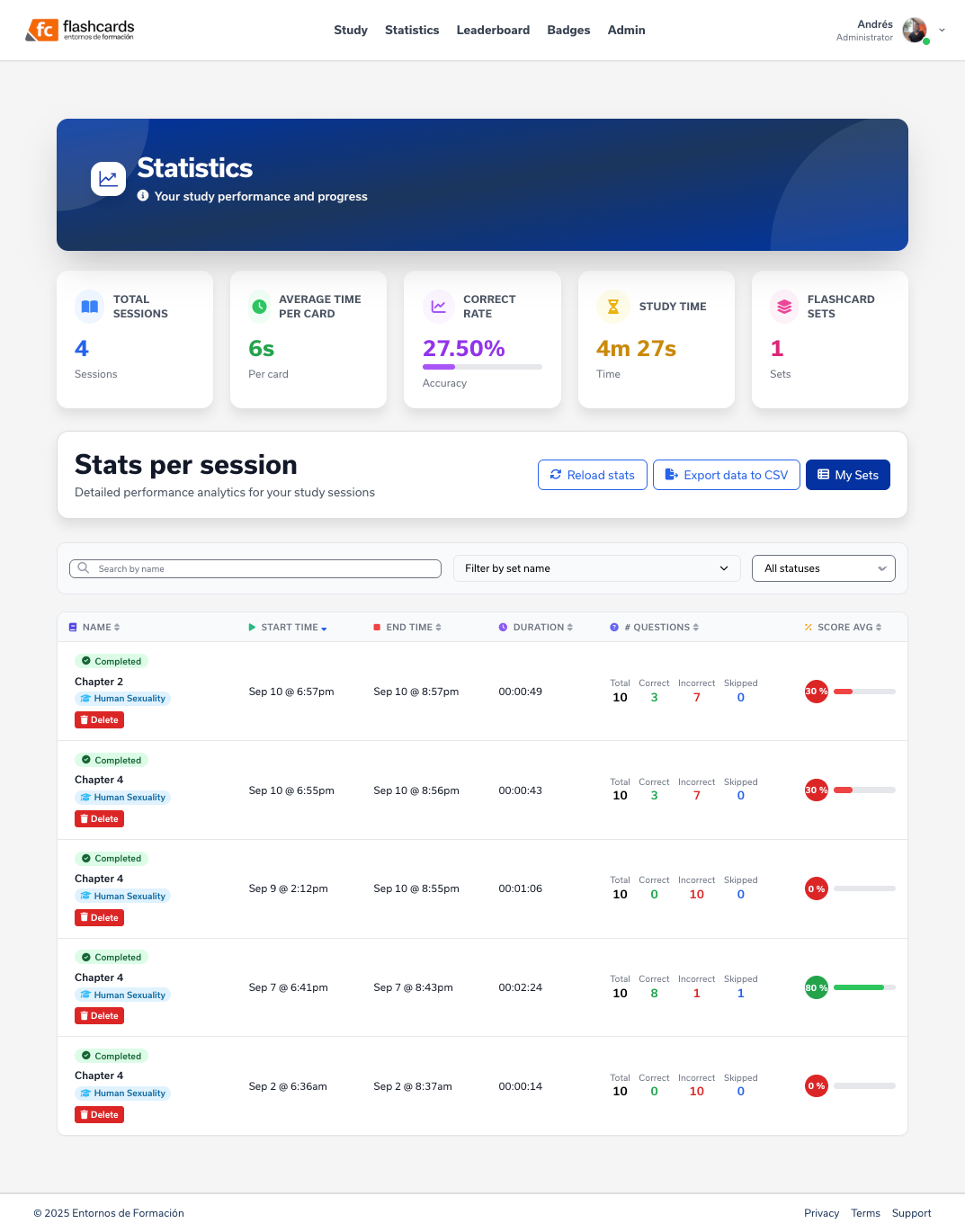965x1232 pixels.
Task: Expand the All statuses dropdown
Action: (823, 568)
